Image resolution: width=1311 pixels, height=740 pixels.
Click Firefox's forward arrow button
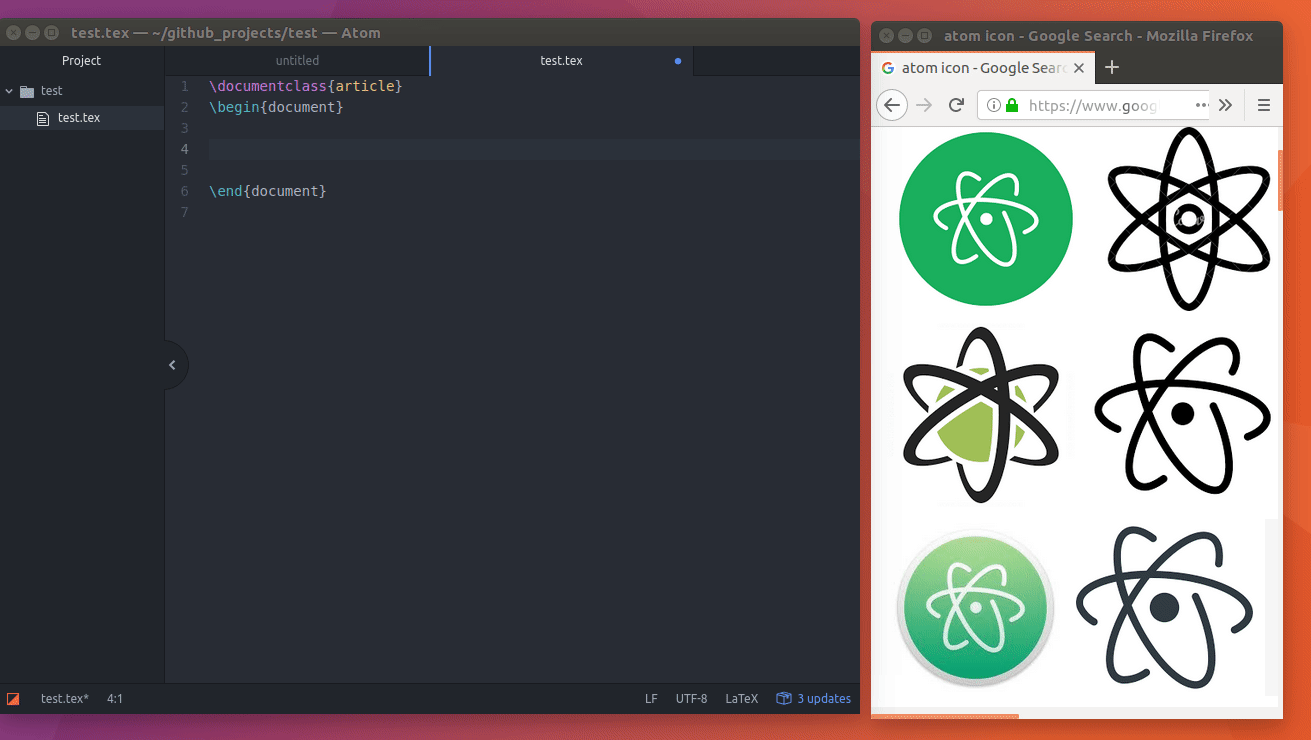924,105
